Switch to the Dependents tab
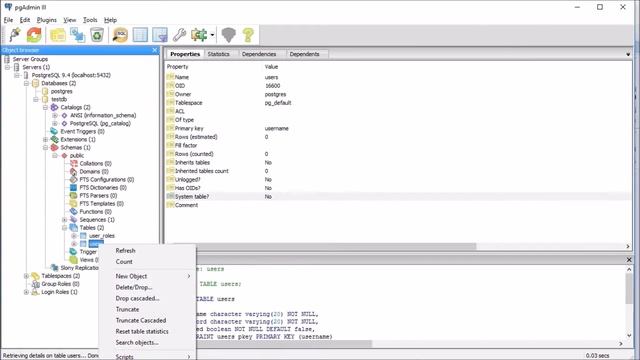This screenshot has width=640, height=360. tap(304, 54)
